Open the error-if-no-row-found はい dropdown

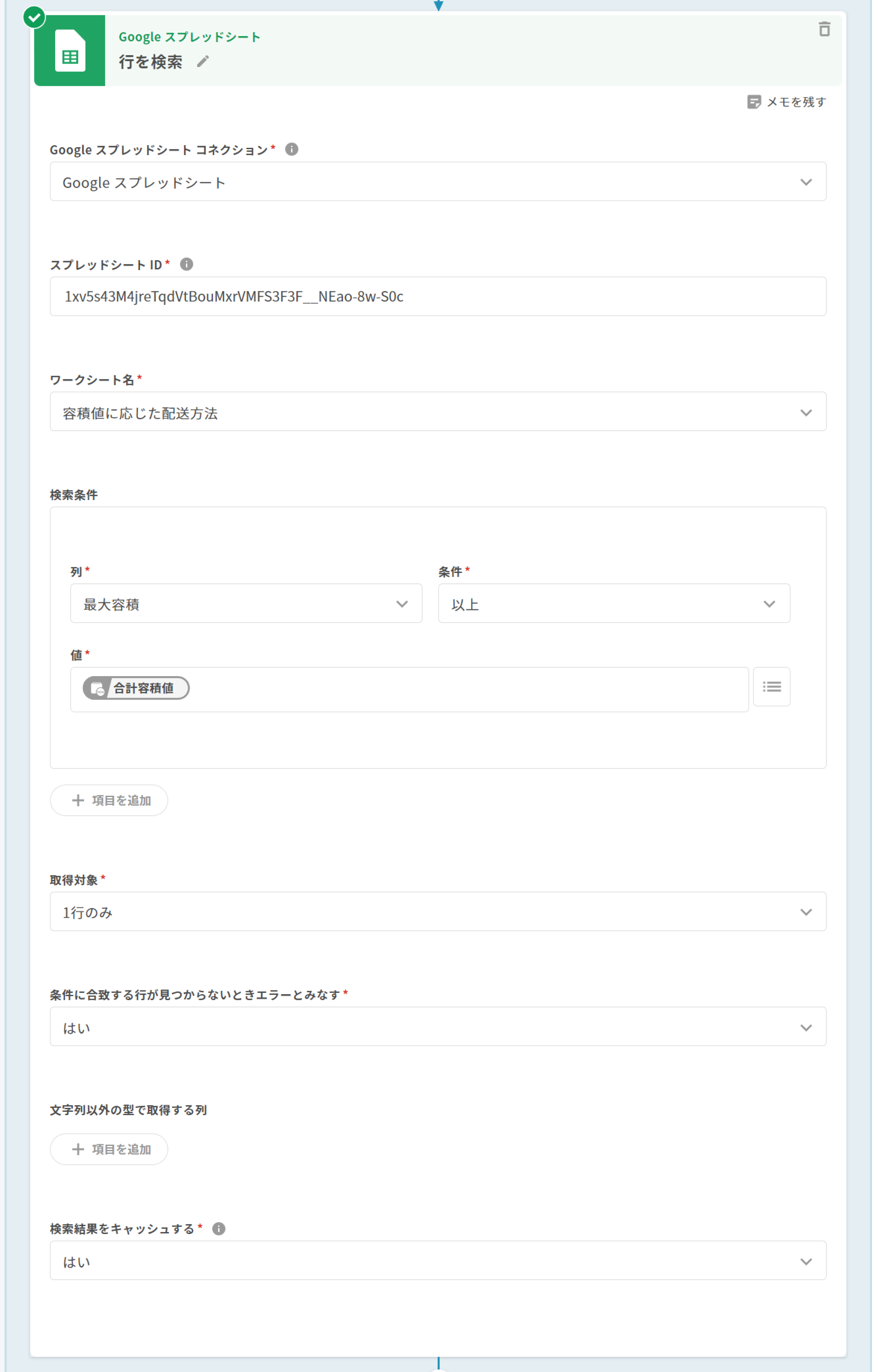[438, 1027]
